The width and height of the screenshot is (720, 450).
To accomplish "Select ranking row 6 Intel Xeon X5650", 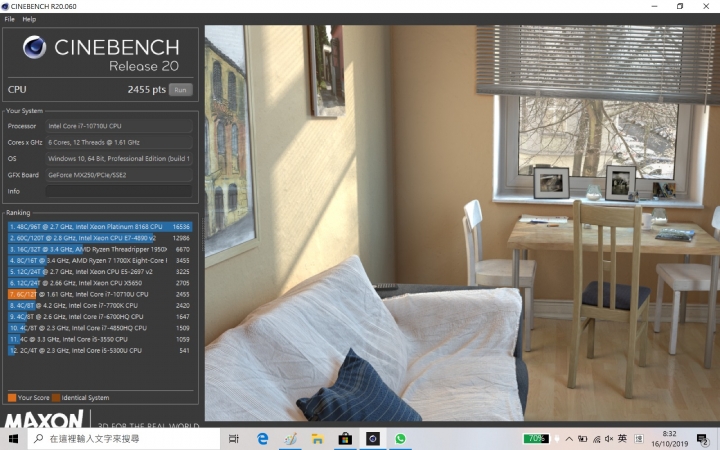I will pos(100,283).
